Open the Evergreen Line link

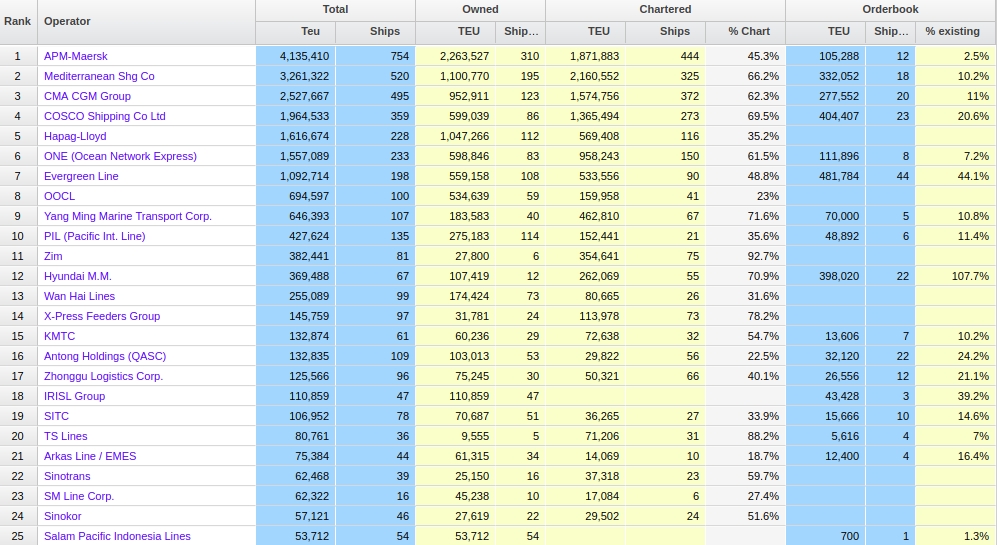click(81, 176)
